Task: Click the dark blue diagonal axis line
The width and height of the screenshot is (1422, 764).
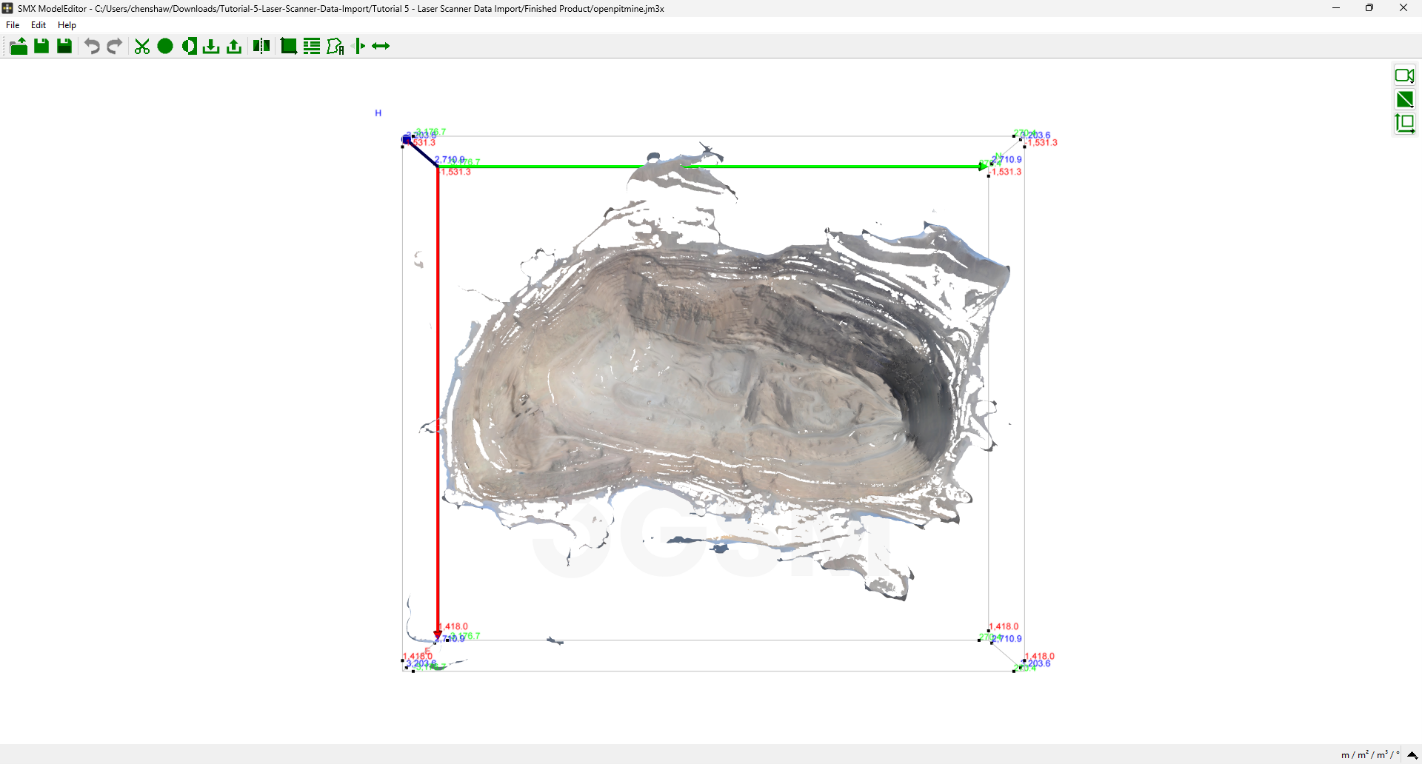Action: tap(421, 153)
